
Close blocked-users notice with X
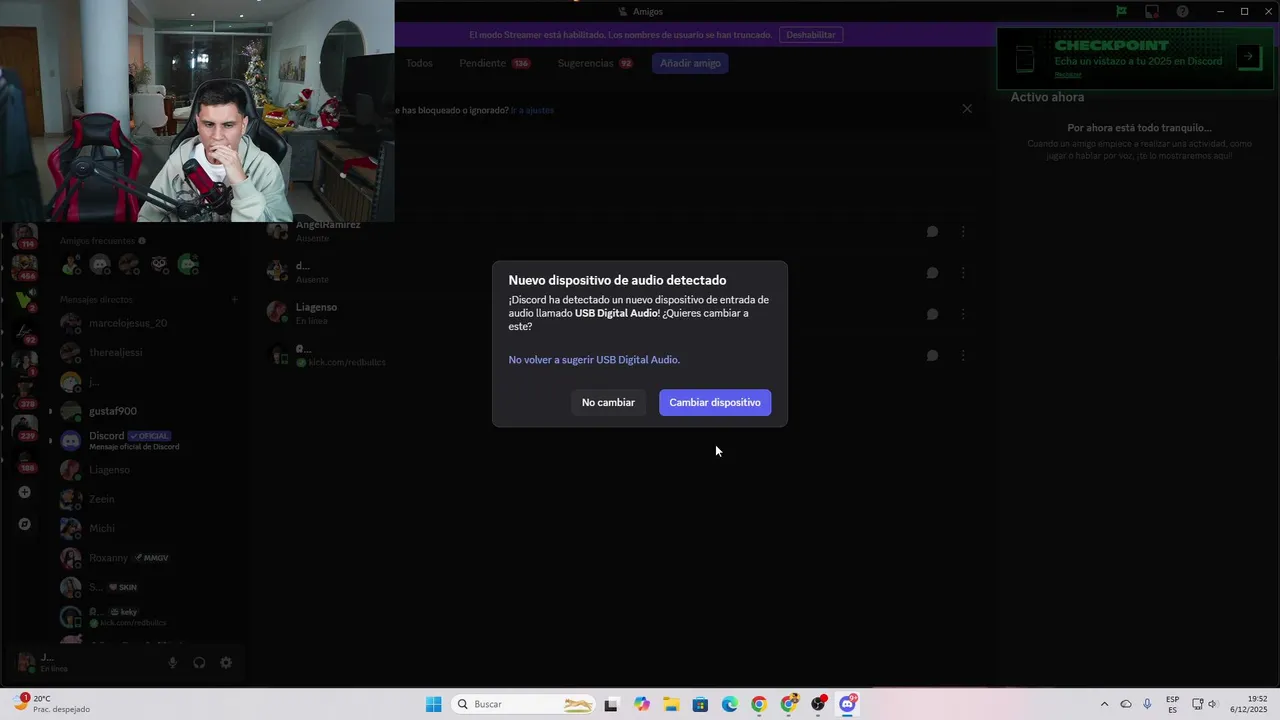pos(967,109)
